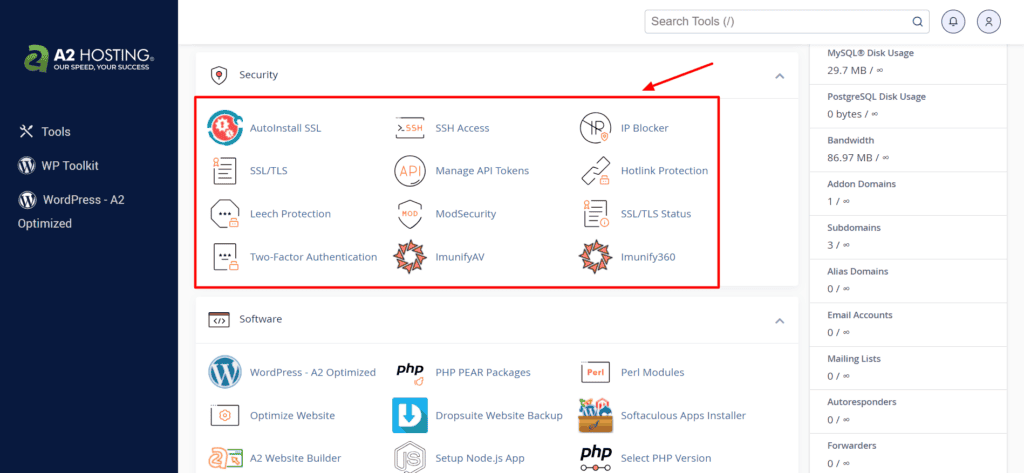Open the user account icon
This screenshot has height=473, width=1024.
coord(989,22)
